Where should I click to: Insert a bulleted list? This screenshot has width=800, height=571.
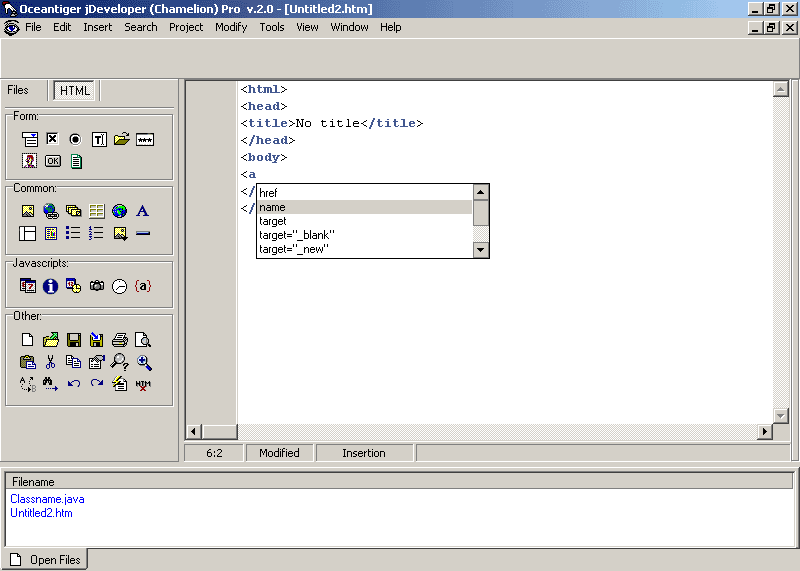click(x=73, y=233)
